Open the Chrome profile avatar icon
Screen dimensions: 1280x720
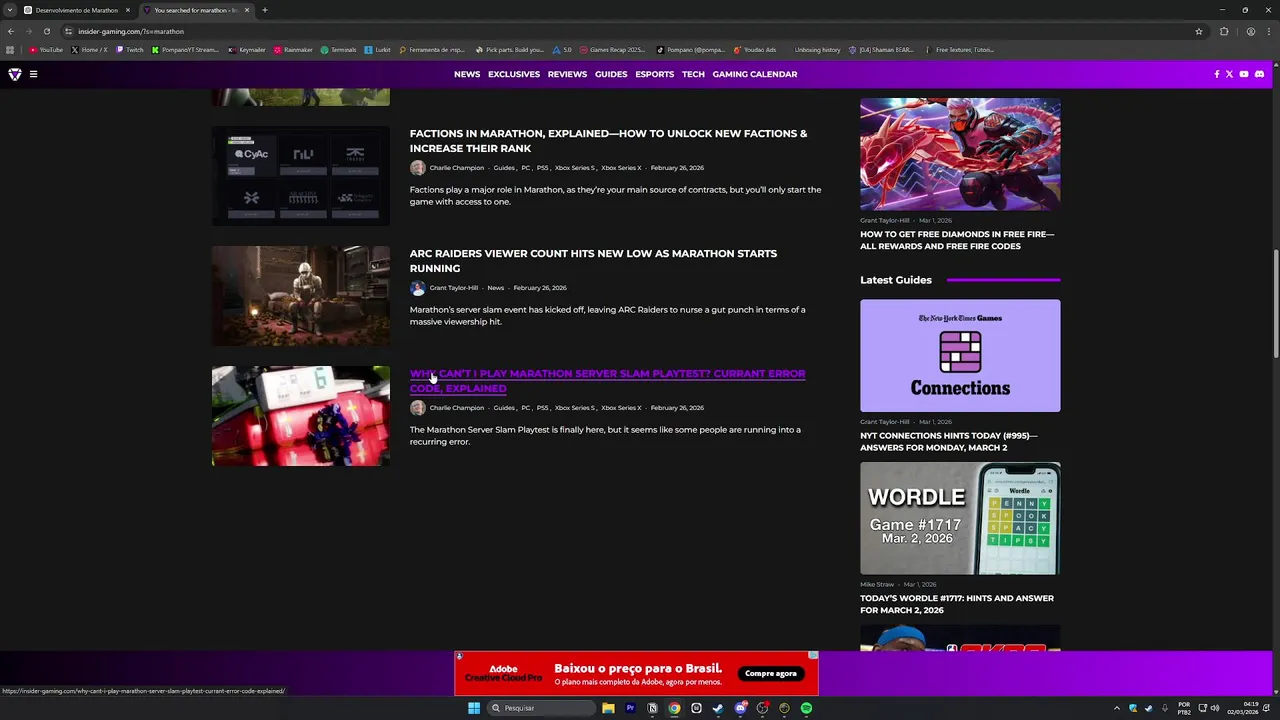1250,31
